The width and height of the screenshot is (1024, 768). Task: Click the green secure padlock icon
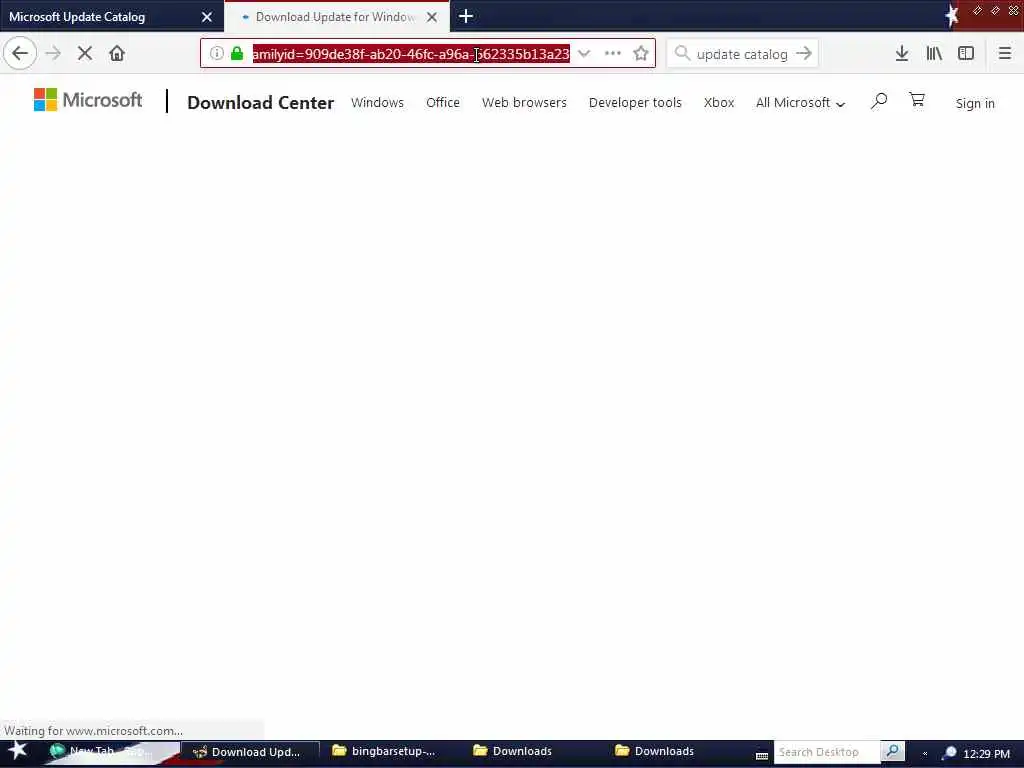(x=237, y=54)
